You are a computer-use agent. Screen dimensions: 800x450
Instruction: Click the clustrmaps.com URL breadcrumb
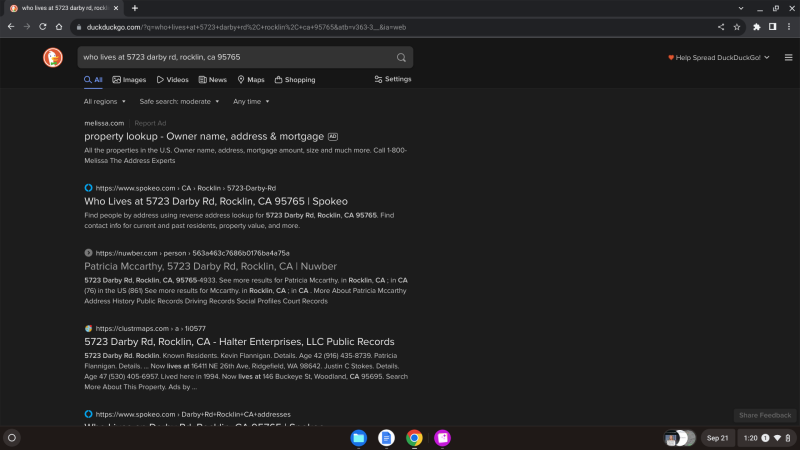click(x=151, y=329)
